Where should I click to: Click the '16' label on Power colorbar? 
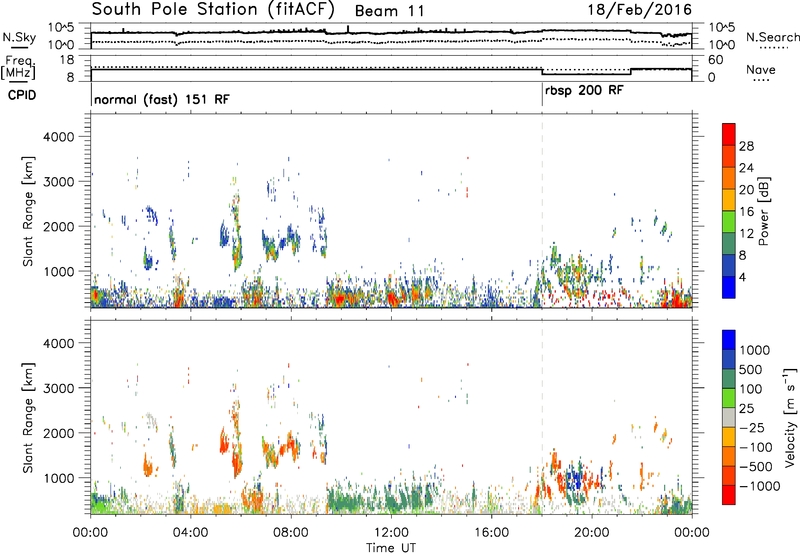click(746, 212)
